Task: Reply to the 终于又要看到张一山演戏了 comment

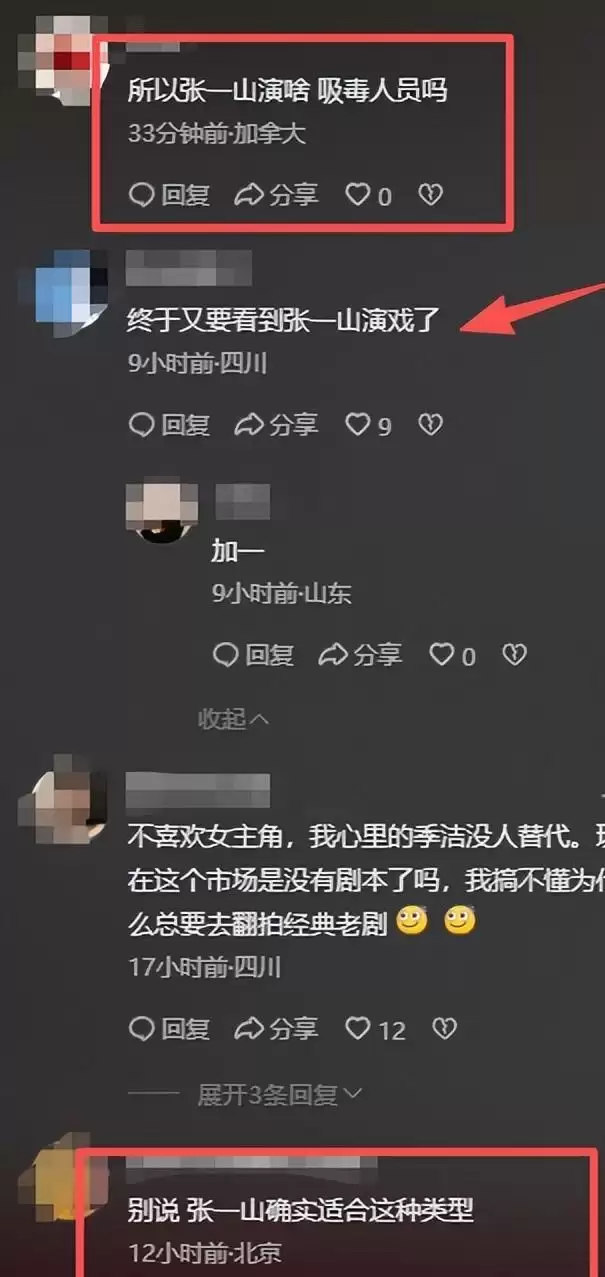Action: [170, 425]
